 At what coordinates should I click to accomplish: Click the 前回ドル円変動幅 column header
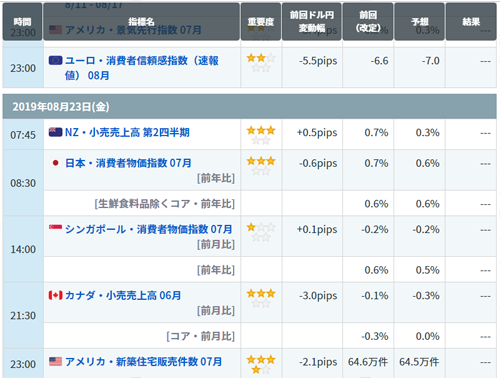coord(312,22)
